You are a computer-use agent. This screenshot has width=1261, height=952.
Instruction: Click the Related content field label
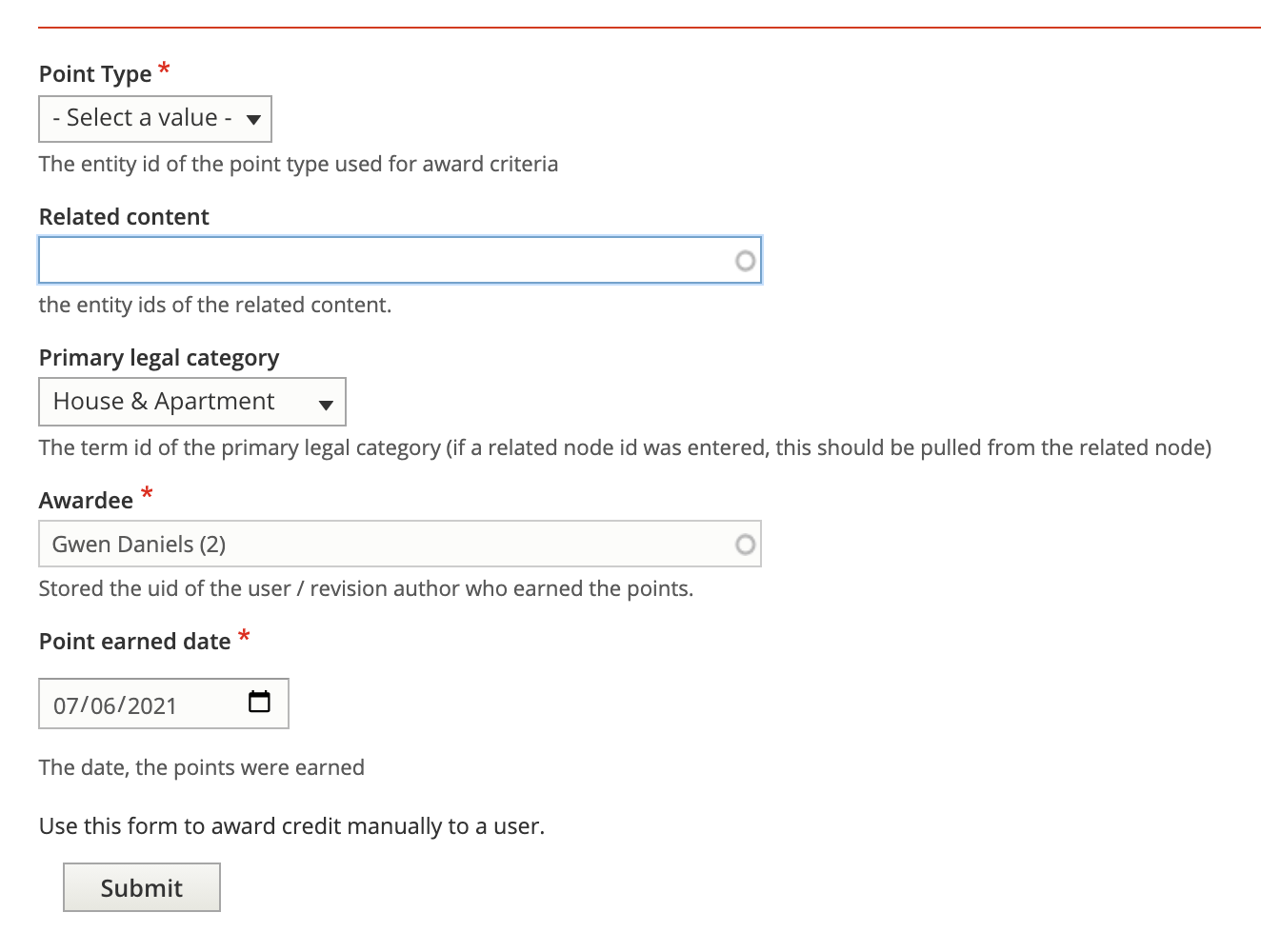(x=124, y=217)
